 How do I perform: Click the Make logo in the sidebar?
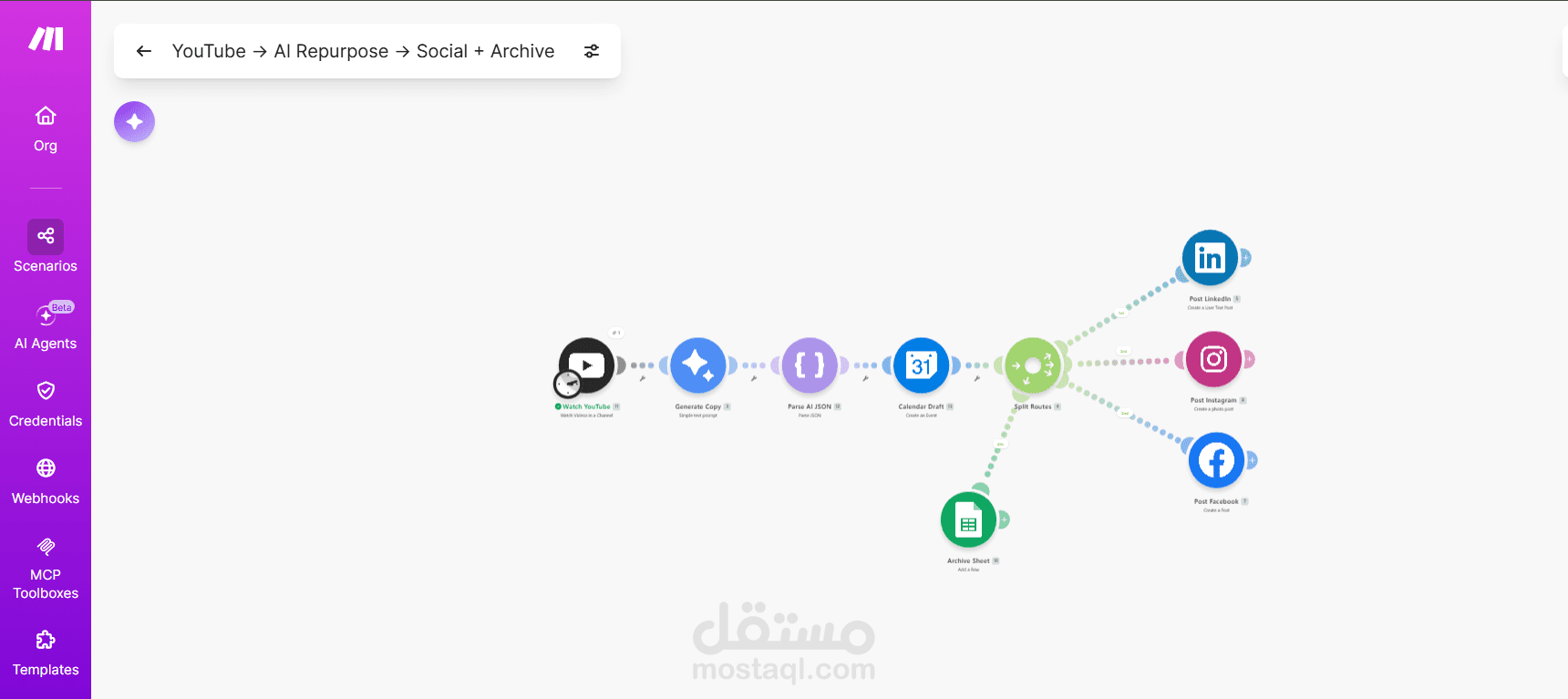(x=46, y=38)
